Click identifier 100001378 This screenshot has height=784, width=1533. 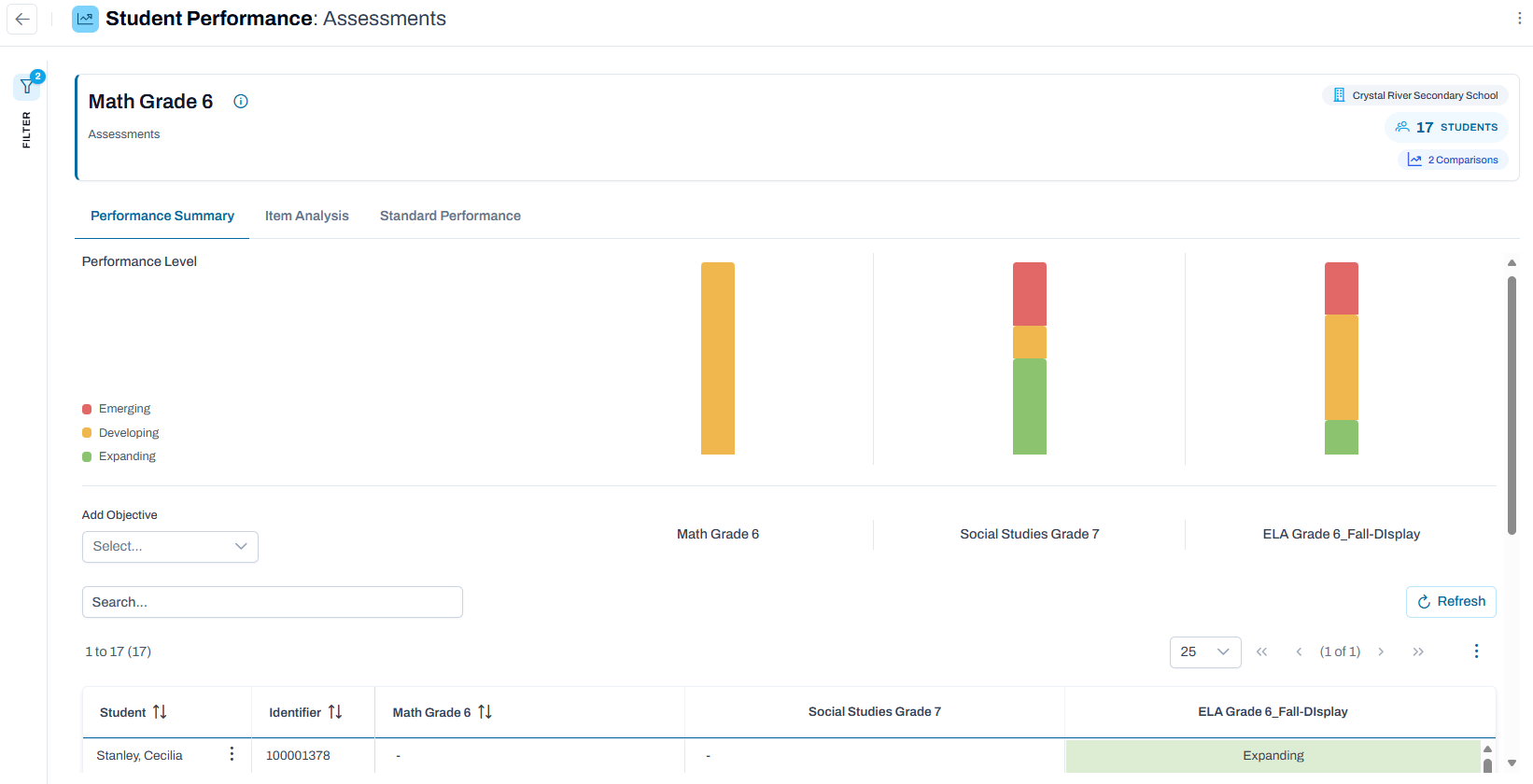298,755
